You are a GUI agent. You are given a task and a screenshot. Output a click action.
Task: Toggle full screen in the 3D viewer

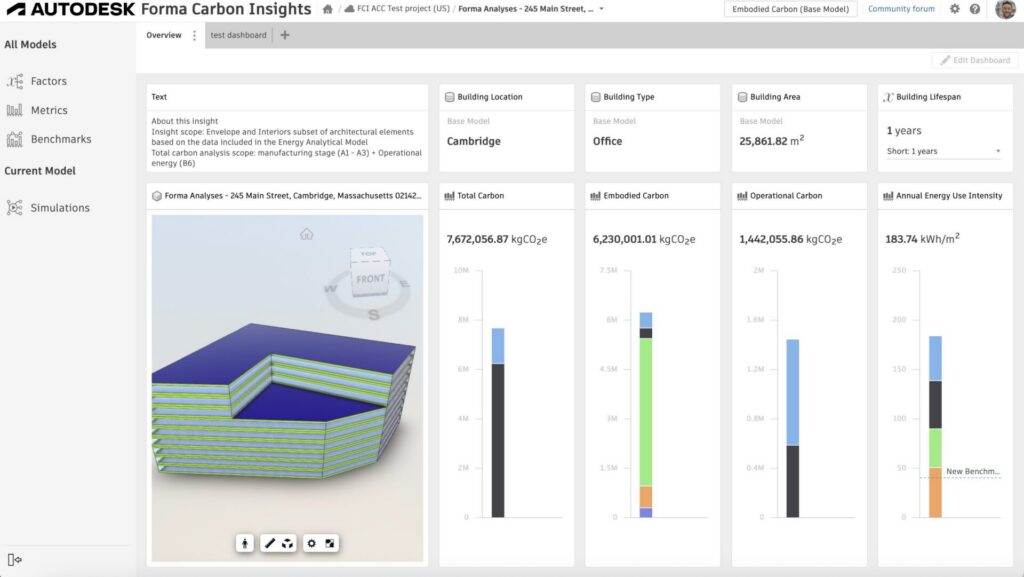point(330,543)
